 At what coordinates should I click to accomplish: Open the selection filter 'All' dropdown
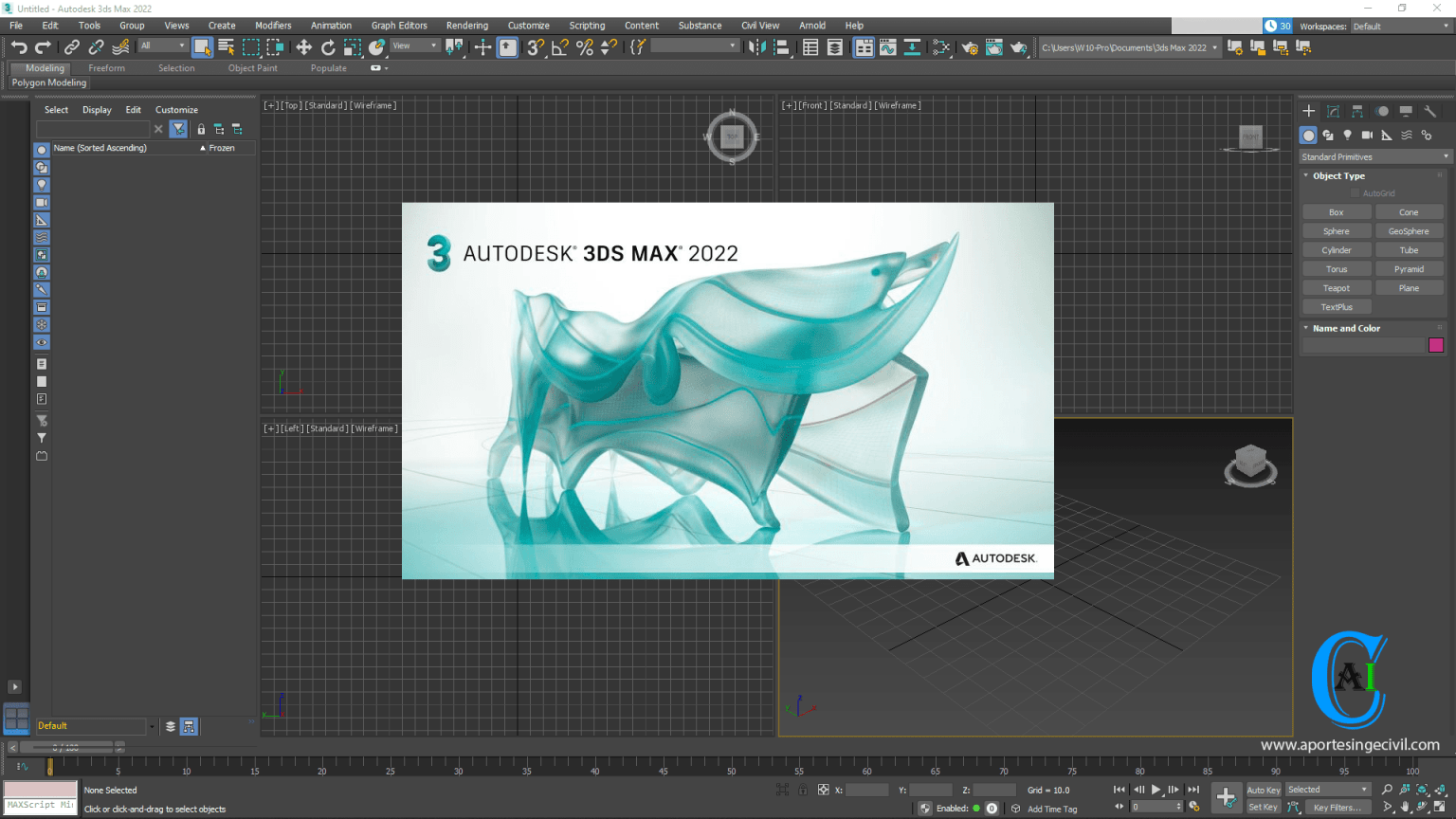pyautogui.click(x=163, y=45)
